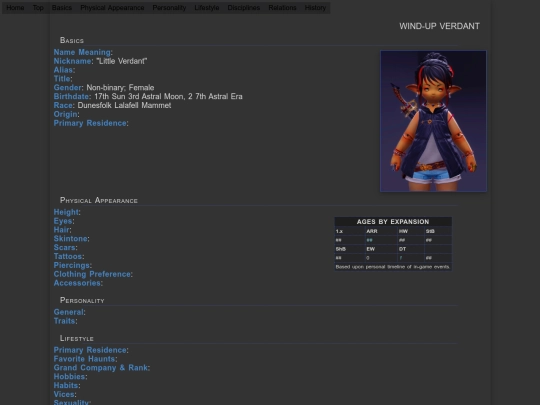Click the Nickname label
The height and width of the screenshot is (405, 540).
click(72, 61)
